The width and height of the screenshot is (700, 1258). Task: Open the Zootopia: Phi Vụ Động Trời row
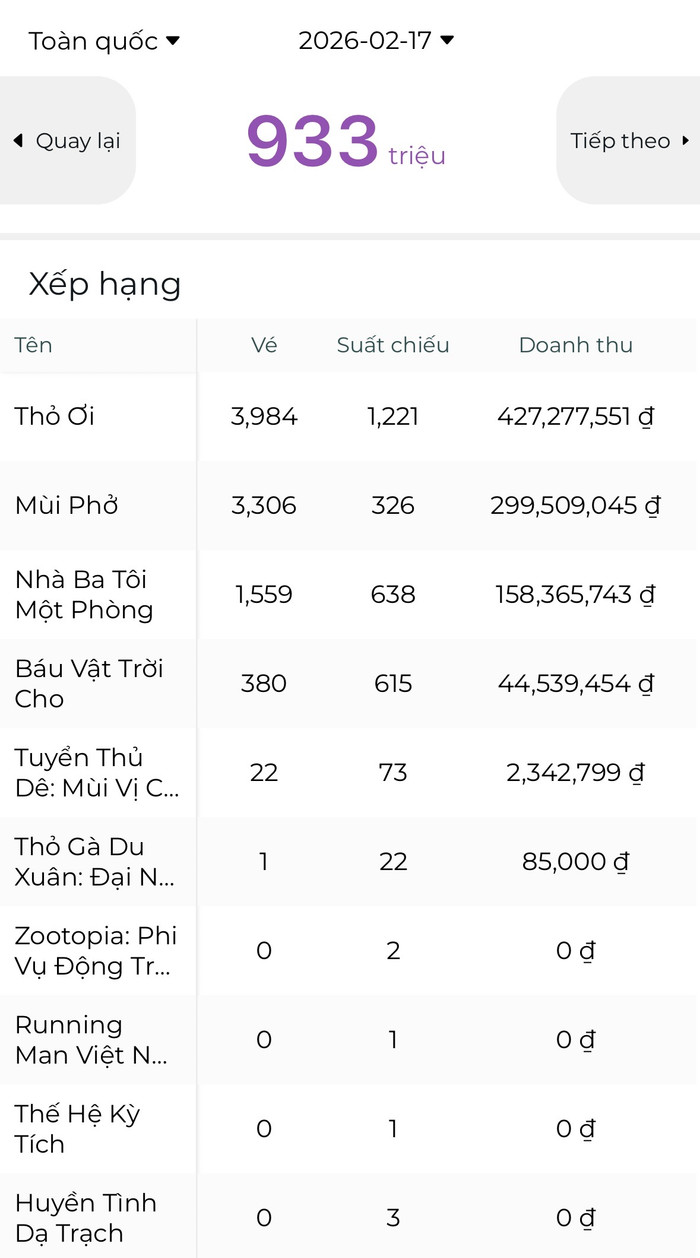[x=95, y=950]
